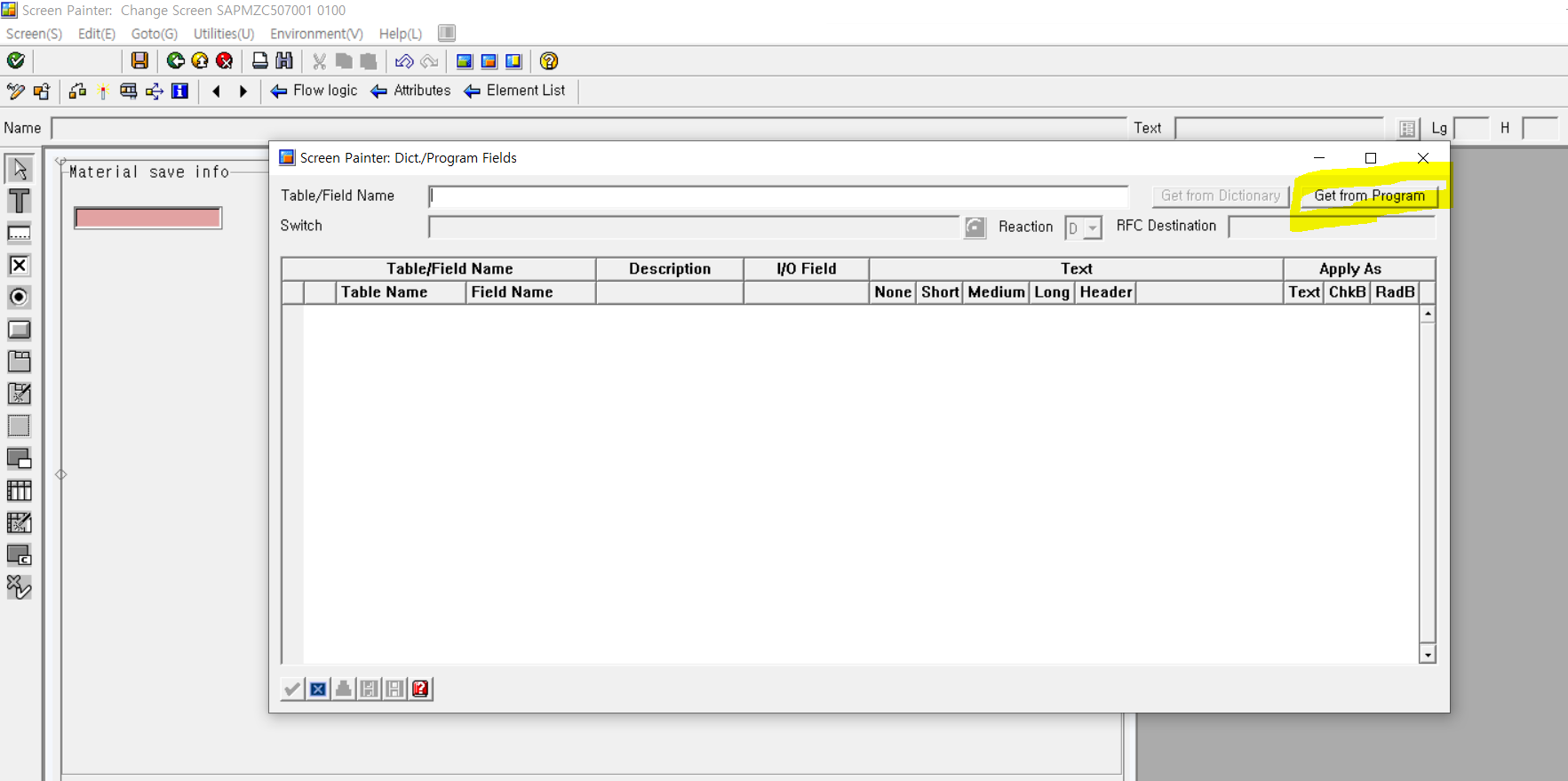Select the Pushbutton element tool
1568x781 pixels.
pos(19,330)
